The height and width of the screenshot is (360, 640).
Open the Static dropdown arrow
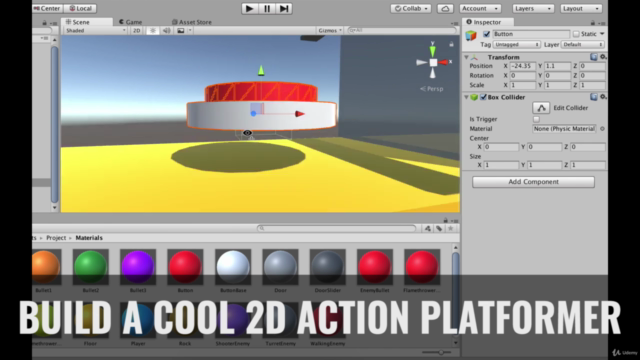tap(602, 34)
